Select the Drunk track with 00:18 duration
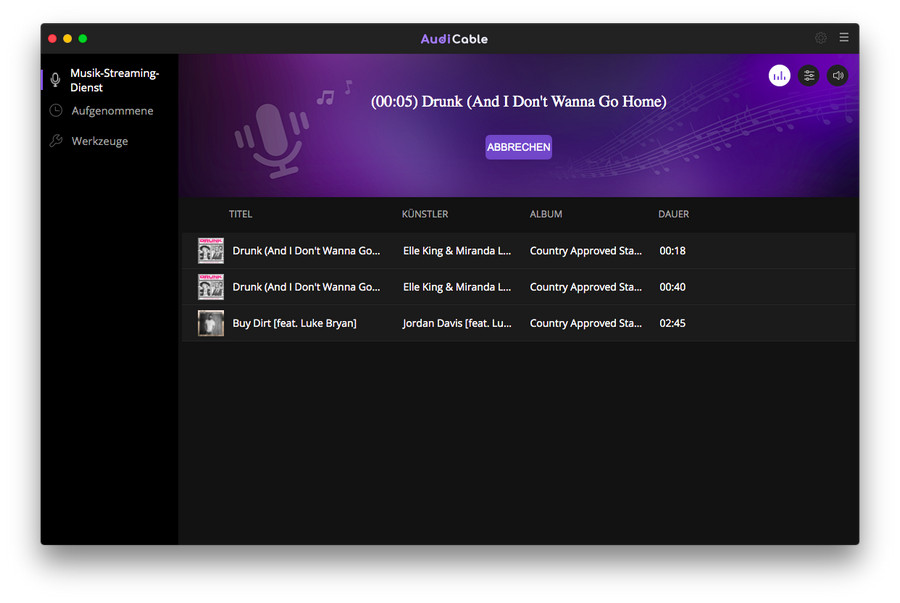 point(306,251)
